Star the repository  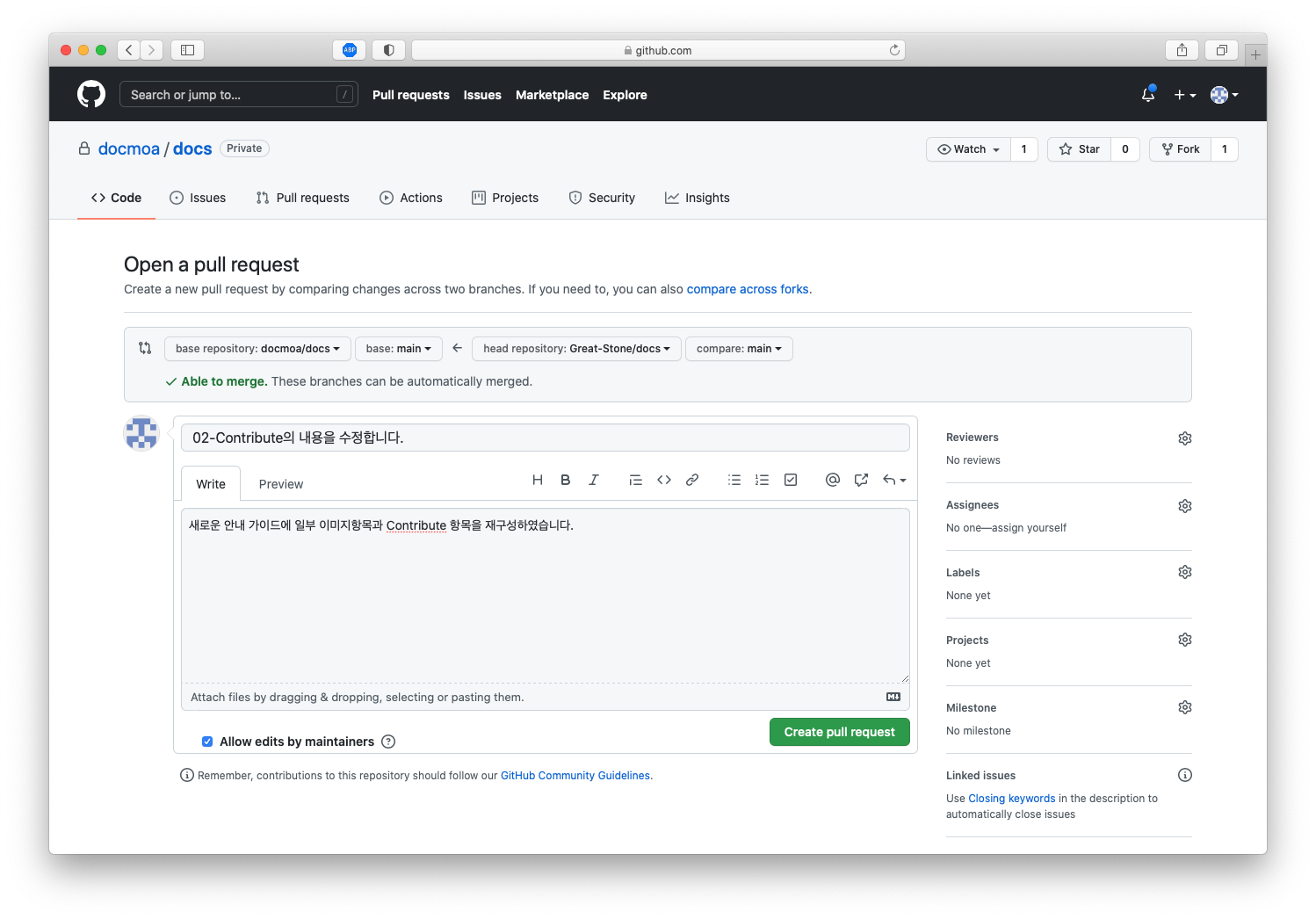click(1080, 149)
